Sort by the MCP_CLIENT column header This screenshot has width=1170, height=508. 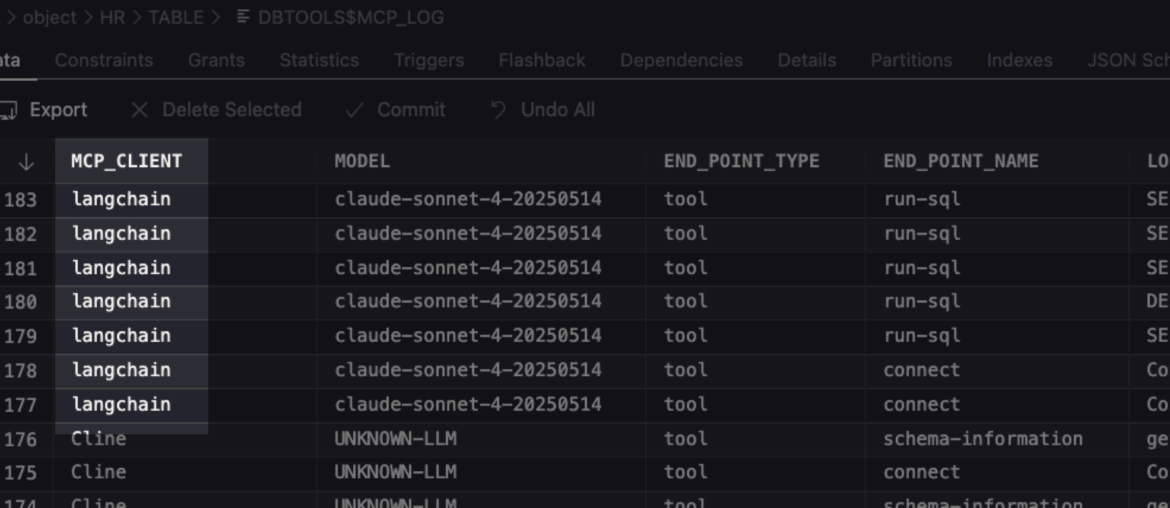[127, 161]
